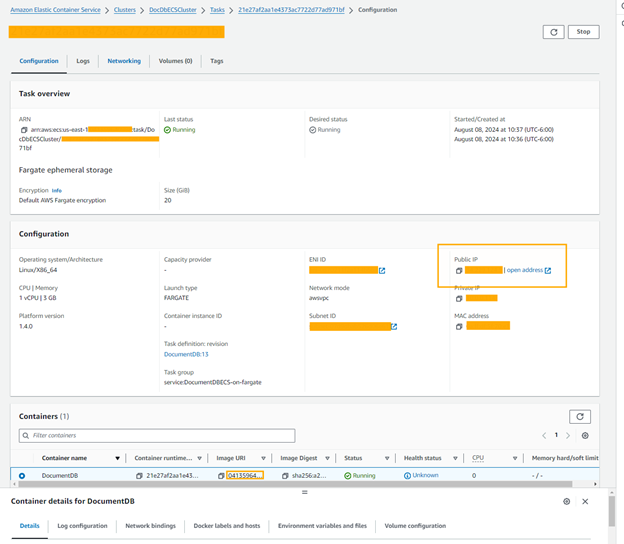Click the containers table horizontal scrollbar
Screen dimensions: 624x544
coord(295,484)
